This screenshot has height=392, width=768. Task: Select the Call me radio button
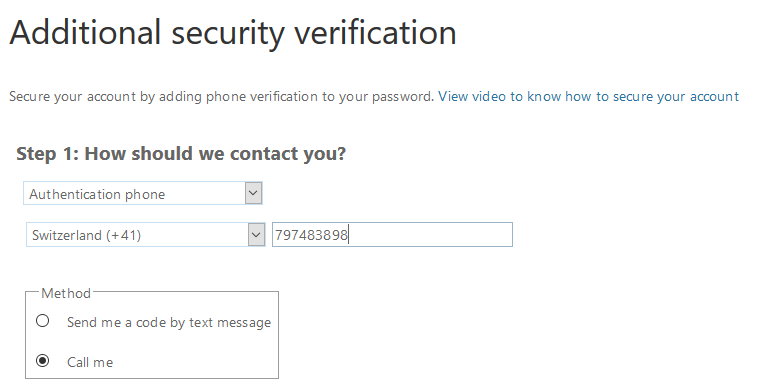point(43,361)
